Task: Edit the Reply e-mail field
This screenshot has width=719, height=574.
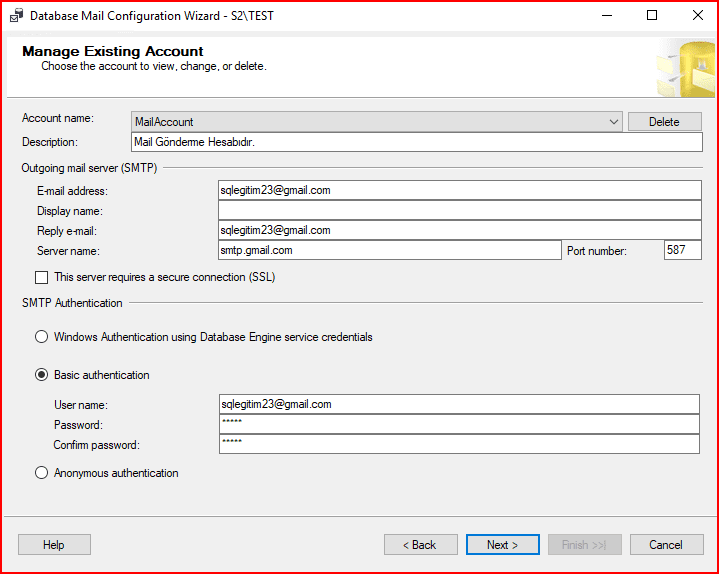Action: tap(459, 230)
